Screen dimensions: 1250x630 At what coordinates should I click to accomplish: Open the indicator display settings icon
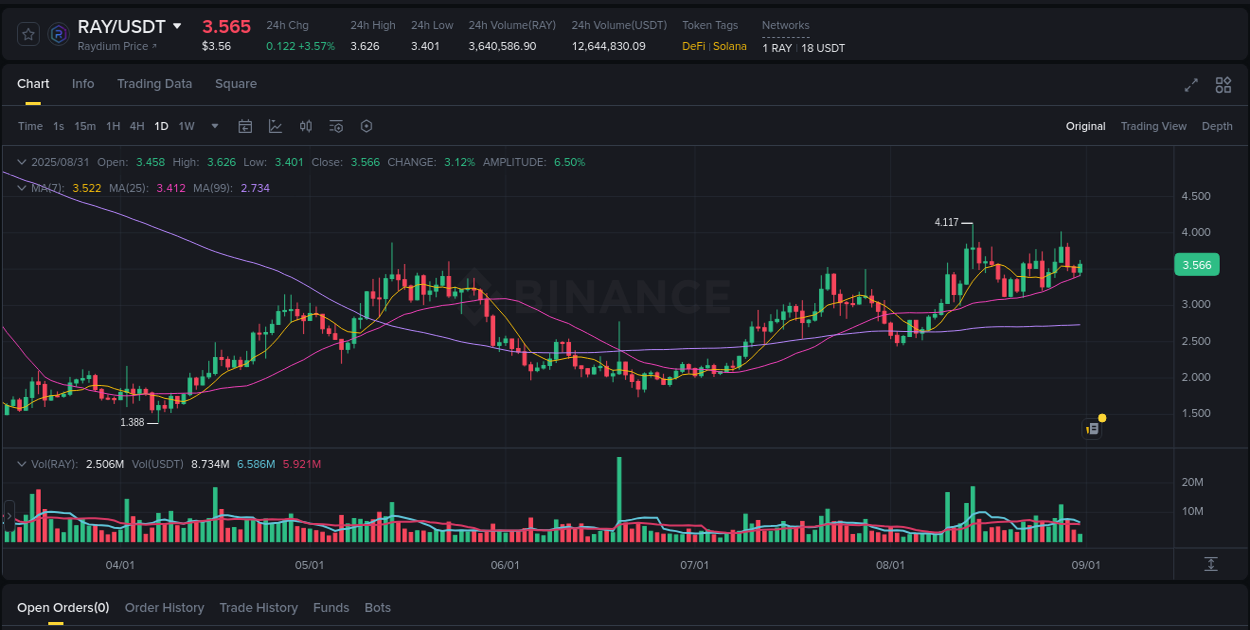(336, 126)
